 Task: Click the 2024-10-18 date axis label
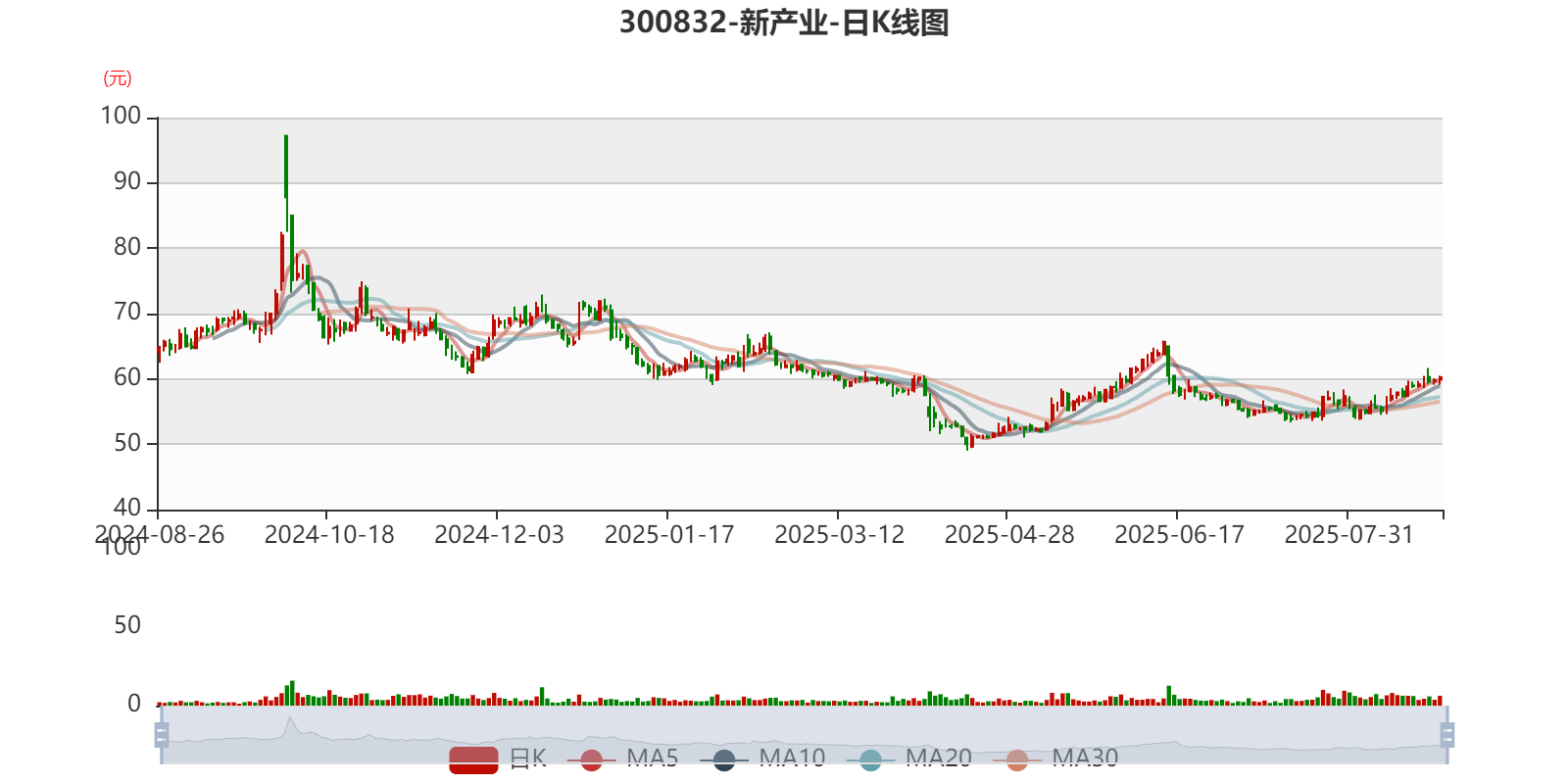point(329,534)
